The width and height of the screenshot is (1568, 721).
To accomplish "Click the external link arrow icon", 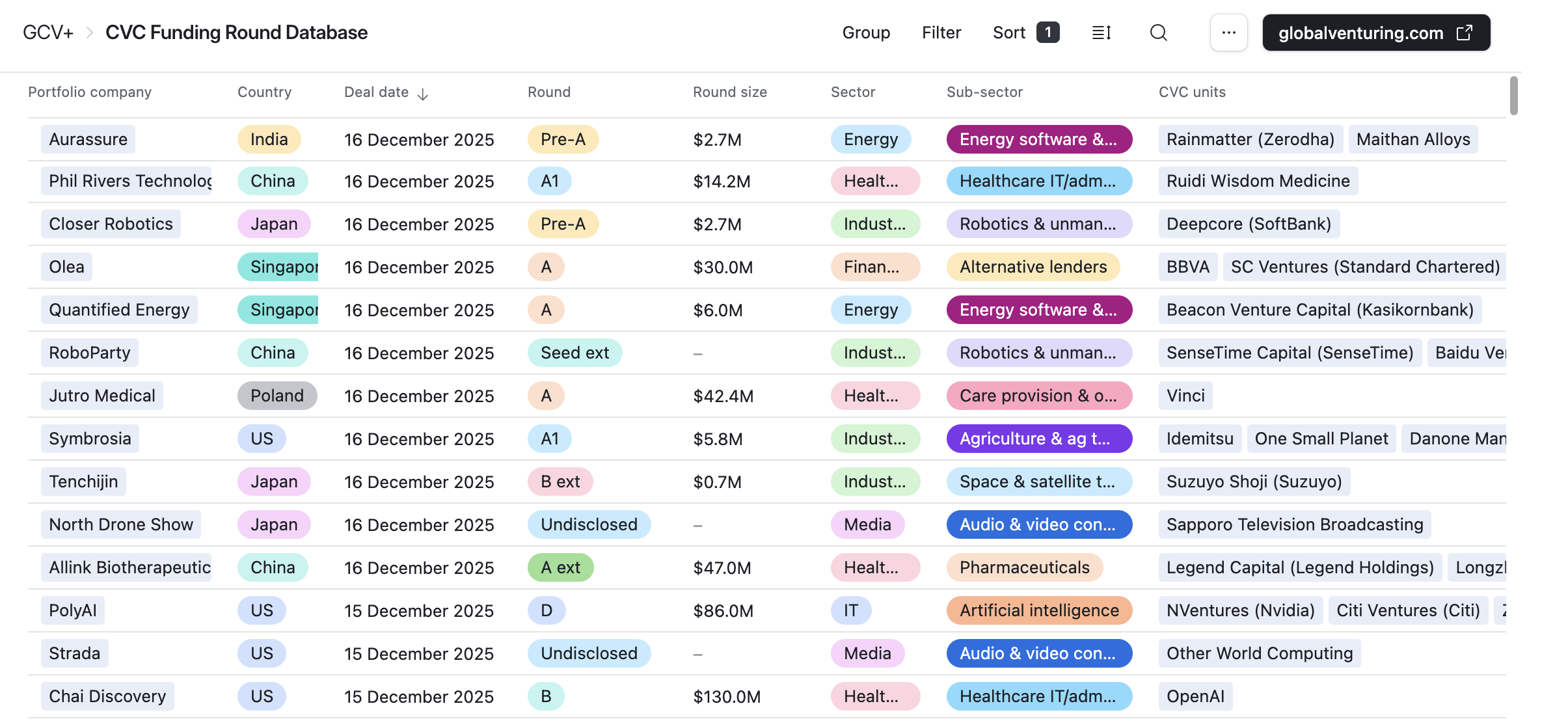I will pyautogui.click(x=1465, y=33).
